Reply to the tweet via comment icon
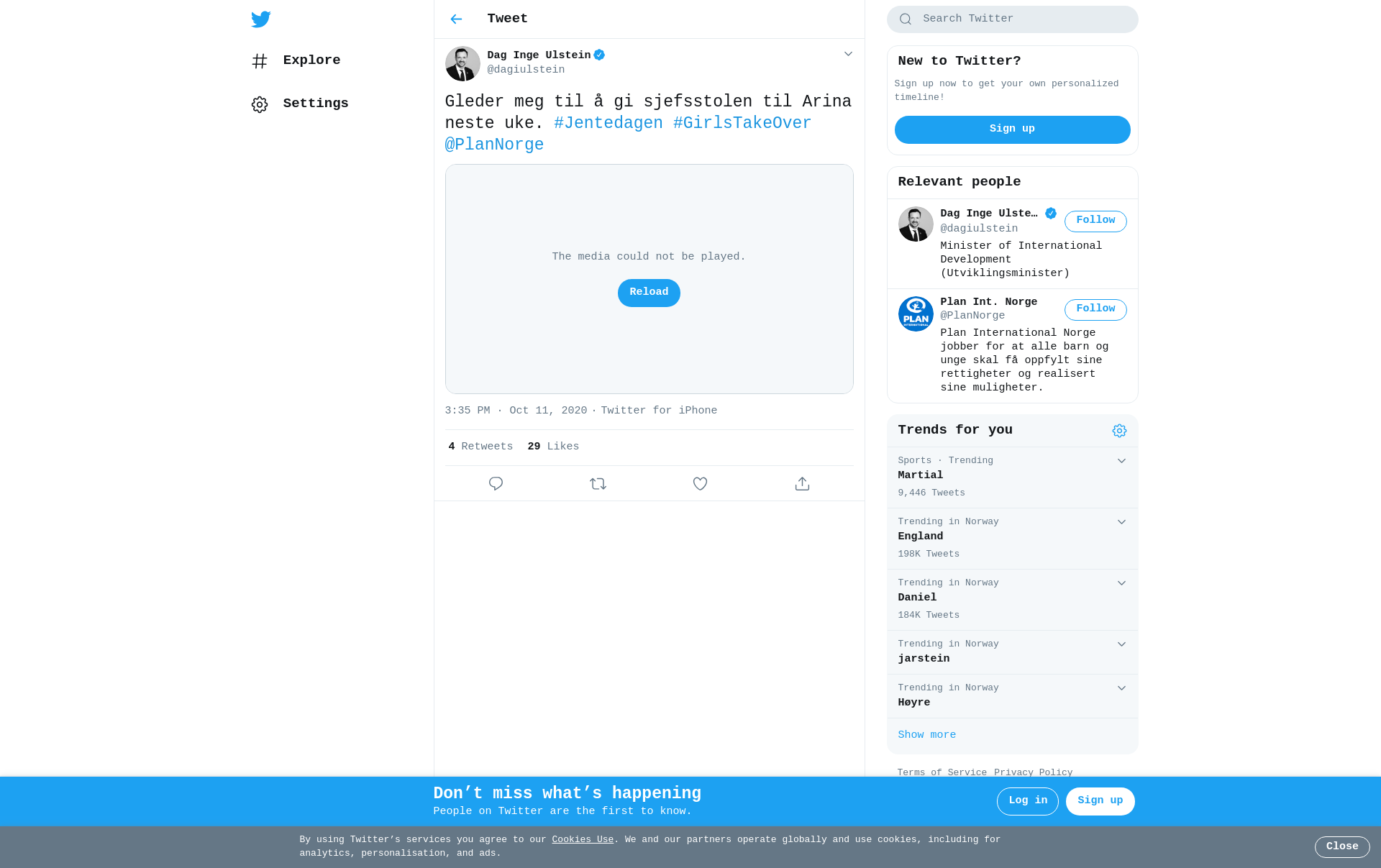This screenshot has width=1381, height=868. point(496,484)
